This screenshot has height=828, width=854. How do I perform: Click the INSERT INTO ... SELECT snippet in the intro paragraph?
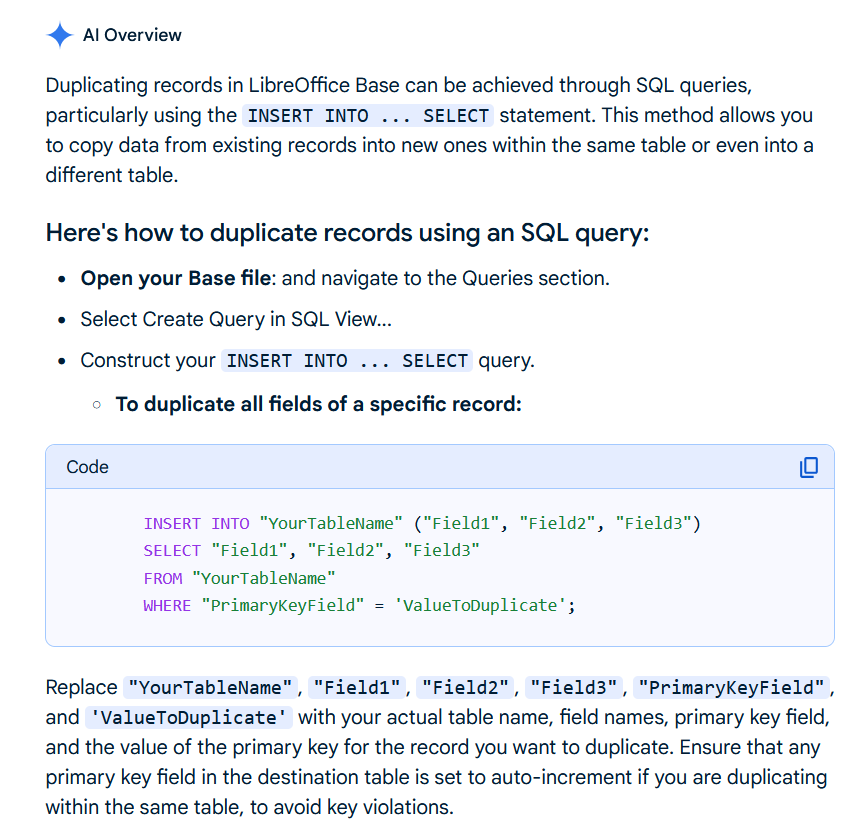pos(368,115)
